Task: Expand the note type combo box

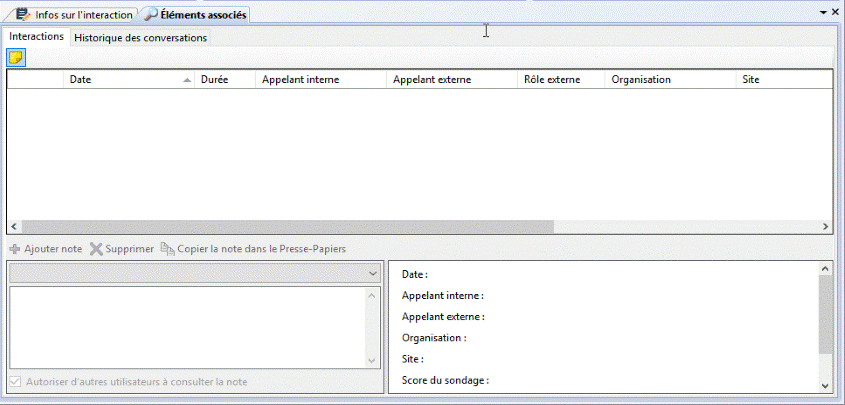Action: (x=372, y=273)
